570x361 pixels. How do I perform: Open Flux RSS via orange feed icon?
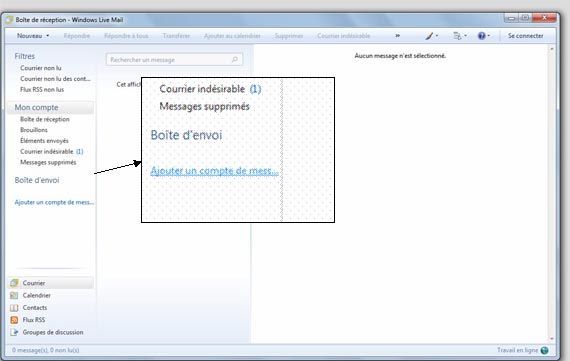coord(14,320)
